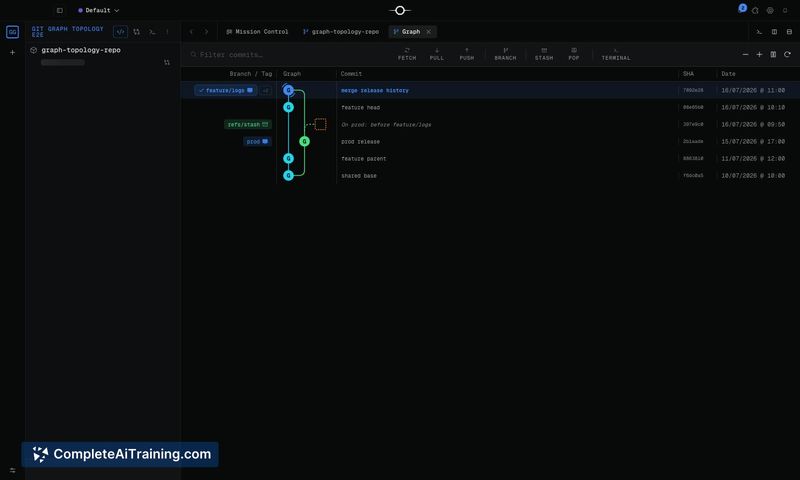Image resolution: width=800 pixels, height=480 pixels.
Task: Split editor vertically icon in tab bar
Action: click(x=774, y=32)
